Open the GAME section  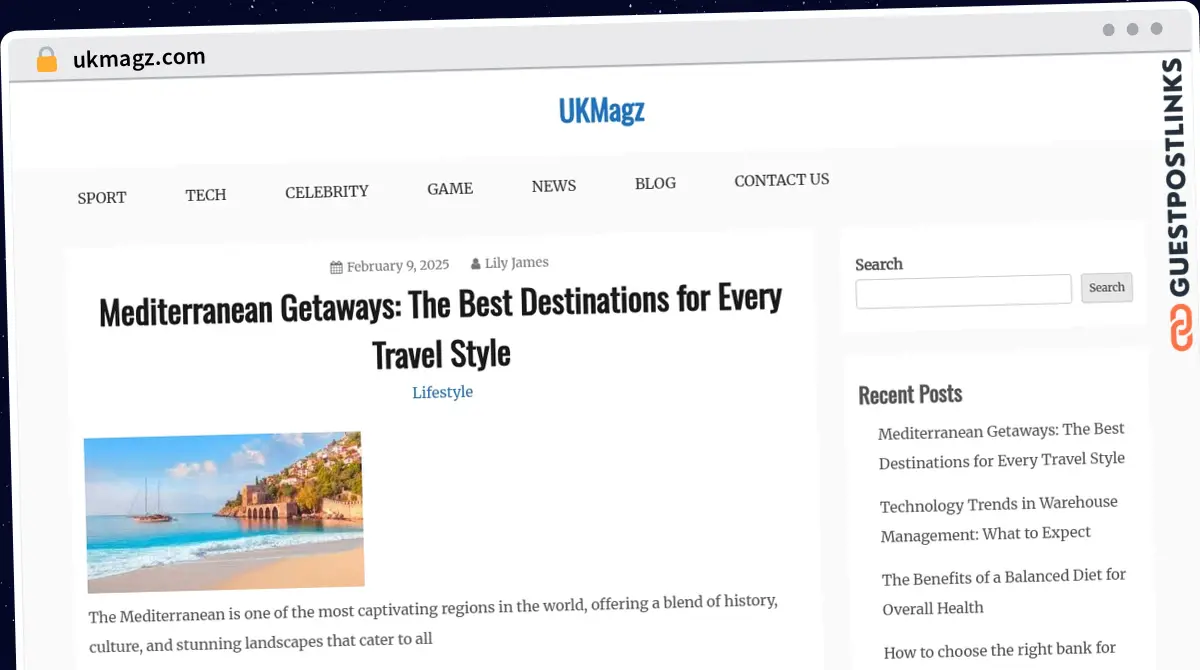pos(450,188)
